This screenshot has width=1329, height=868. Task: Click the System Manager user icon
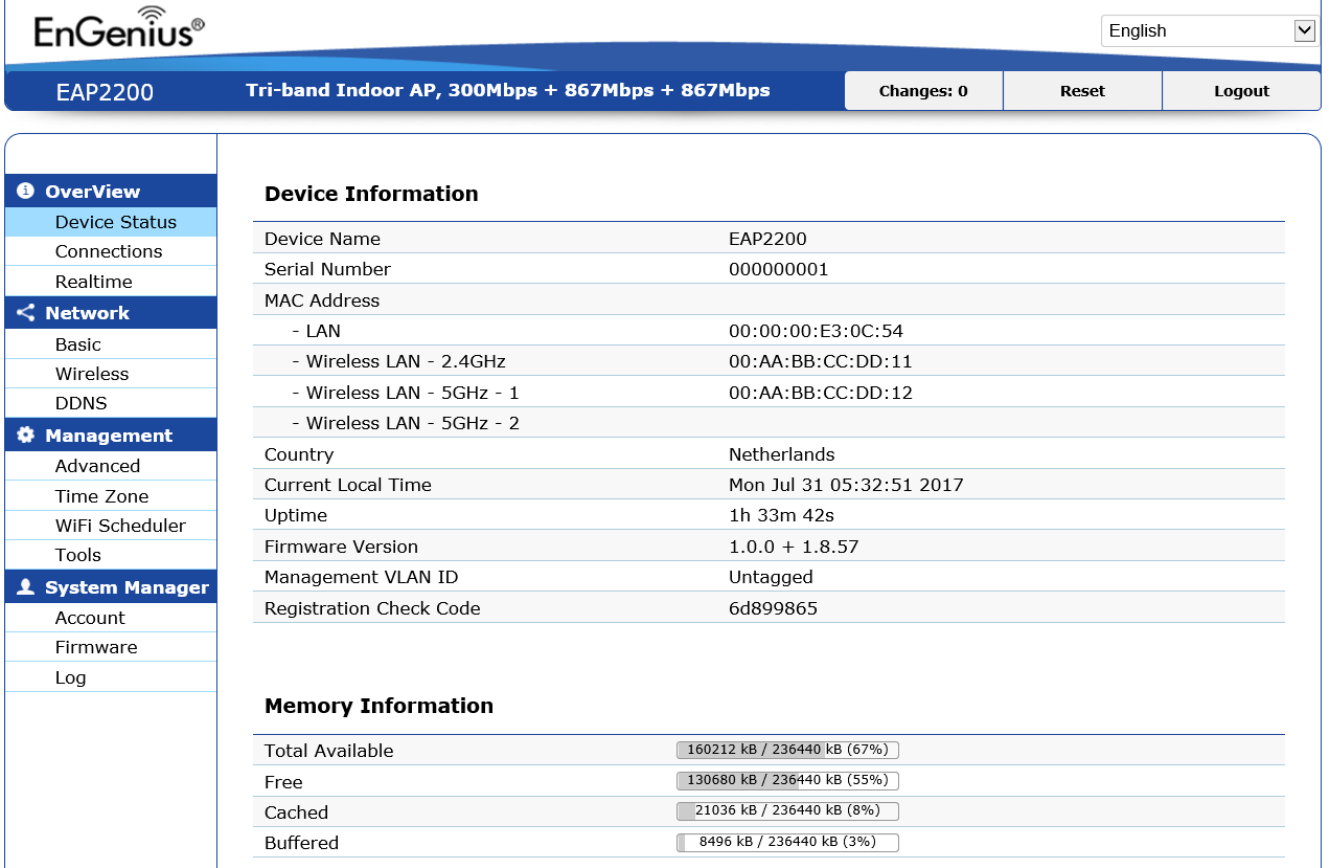26,587
